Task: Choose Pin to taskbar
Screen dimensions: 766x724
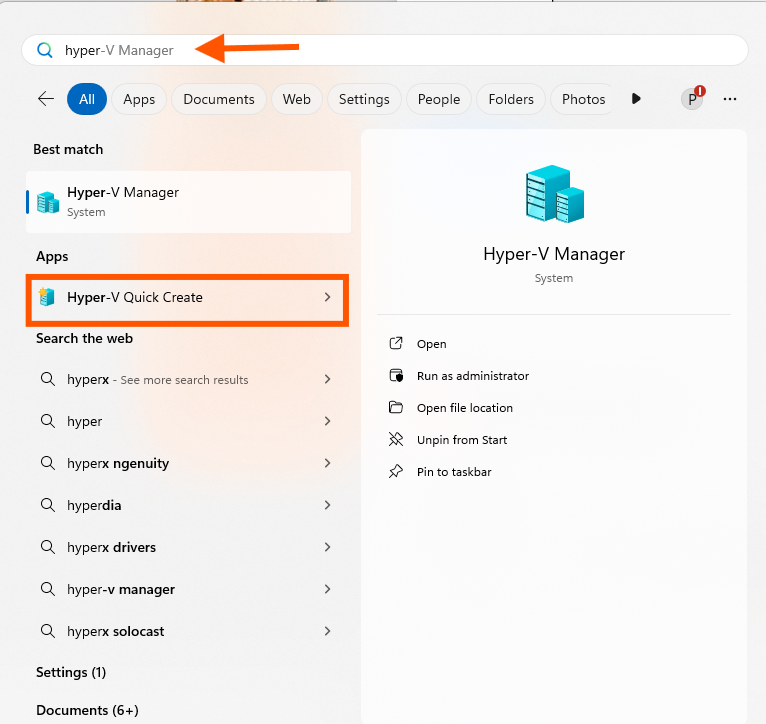Action: (x=454, y=472)
